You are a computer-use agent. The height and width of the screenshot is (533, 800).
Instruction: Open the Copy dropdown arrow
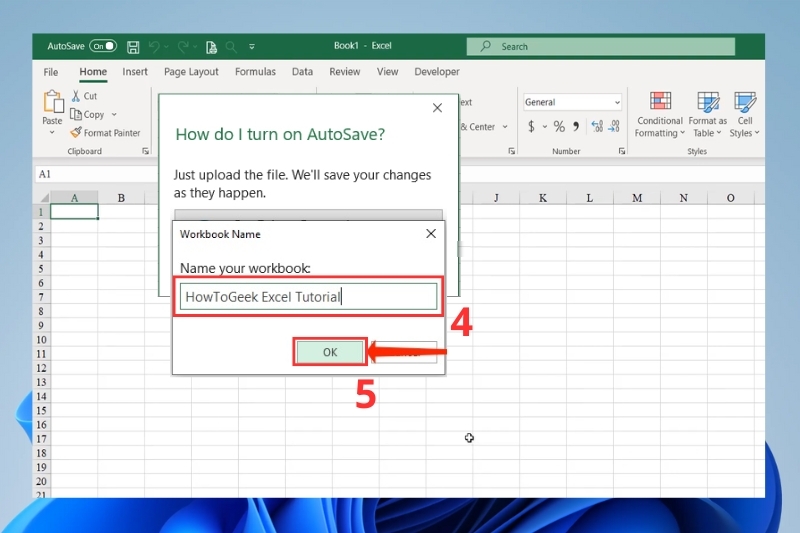click(114, 115)
